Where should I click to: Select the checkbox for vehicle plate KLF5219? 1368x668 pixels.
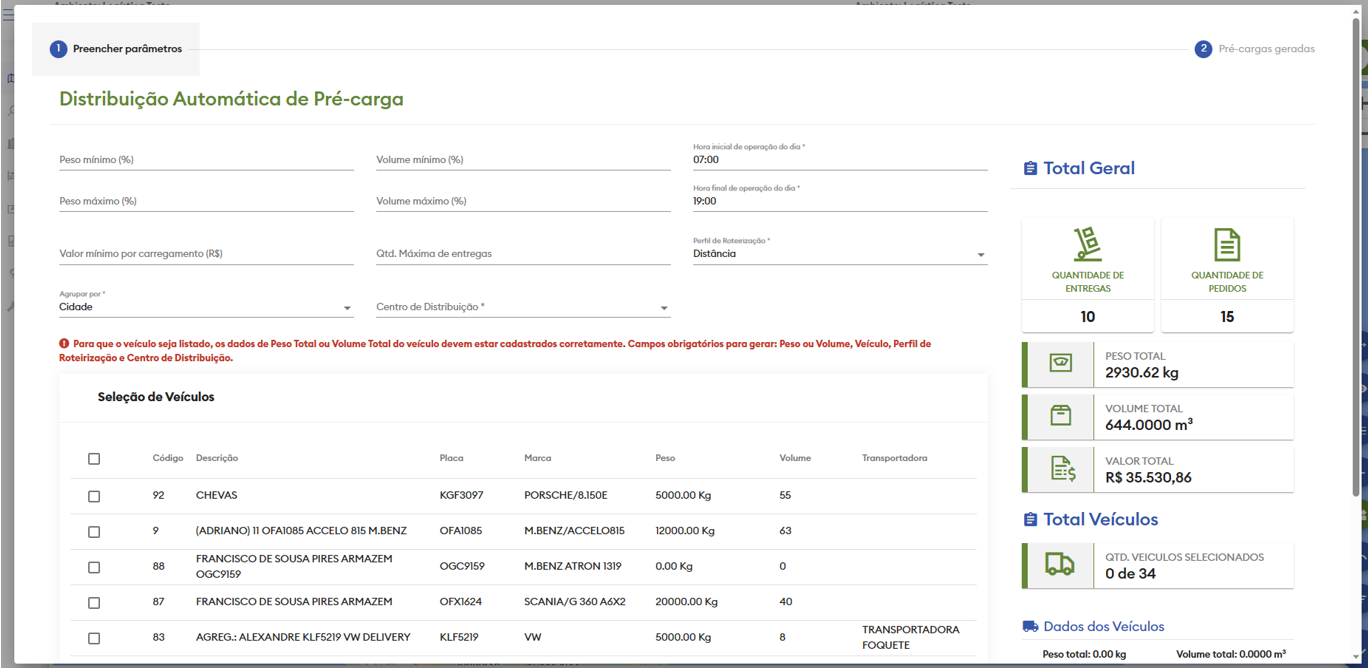(x=94, y=638)
